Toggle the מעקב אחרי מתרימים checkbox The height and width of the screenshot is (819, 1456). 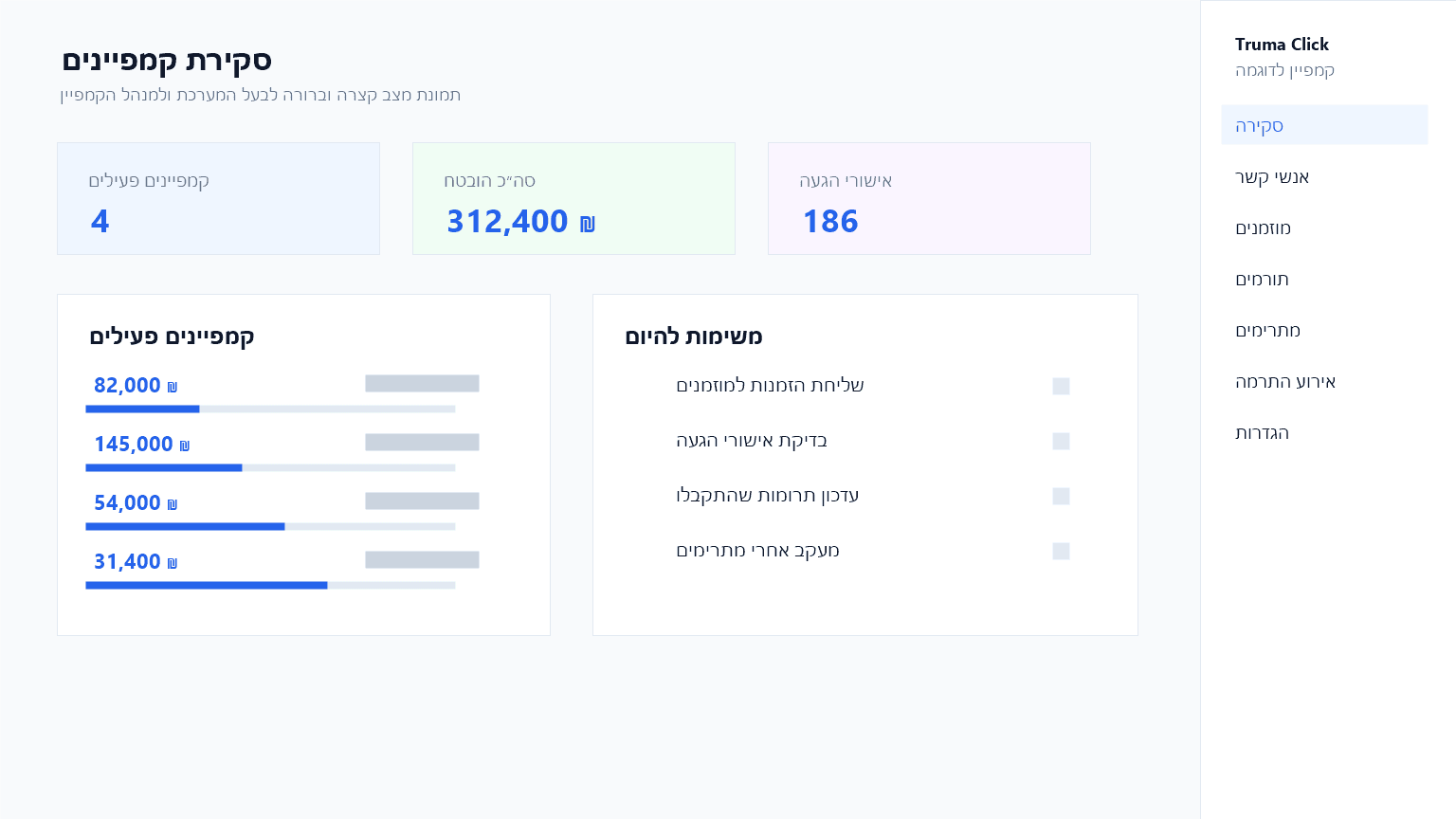(1061, 551)
